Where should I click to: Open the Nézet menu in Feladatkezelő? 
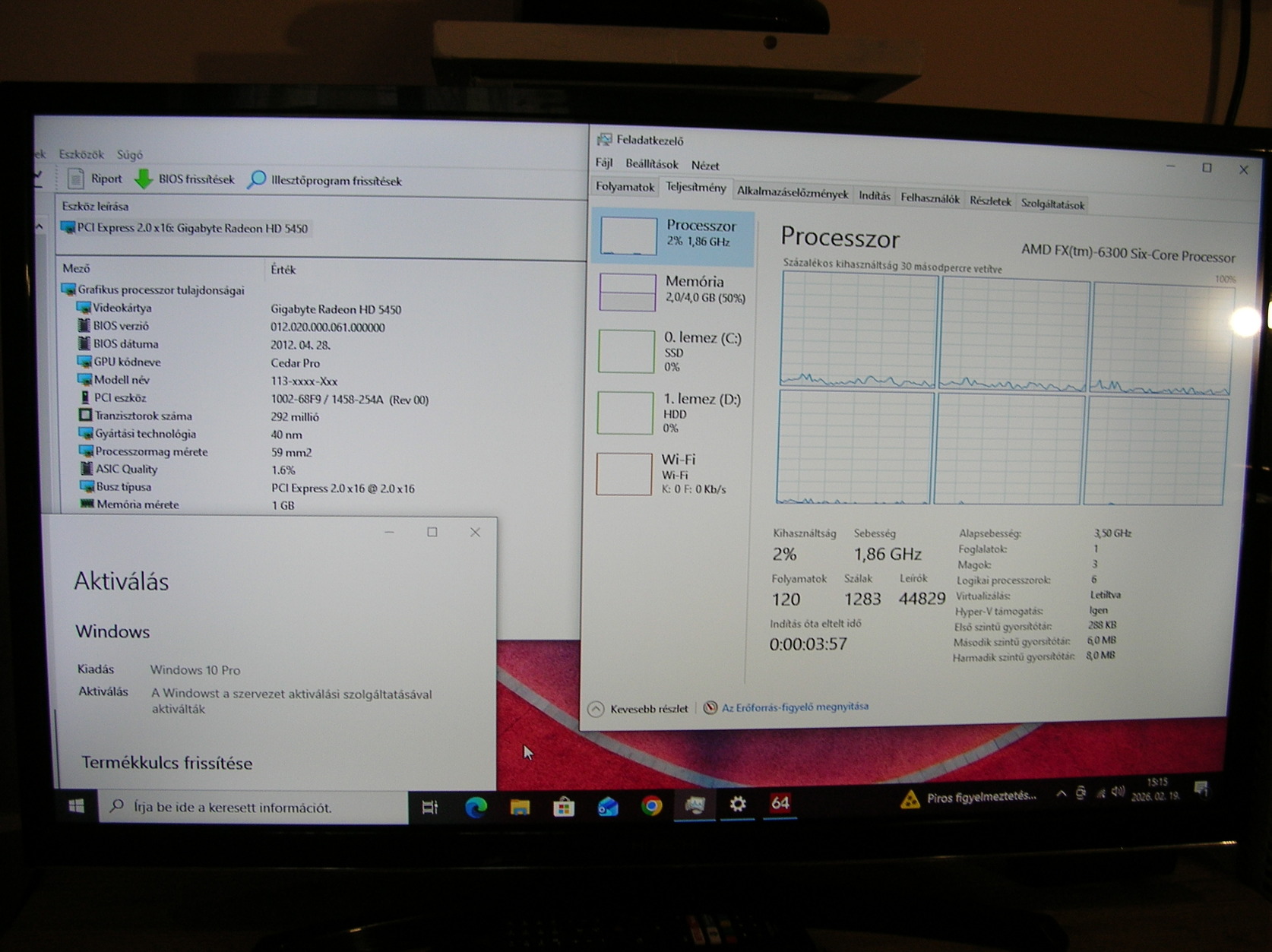point(705,166)
